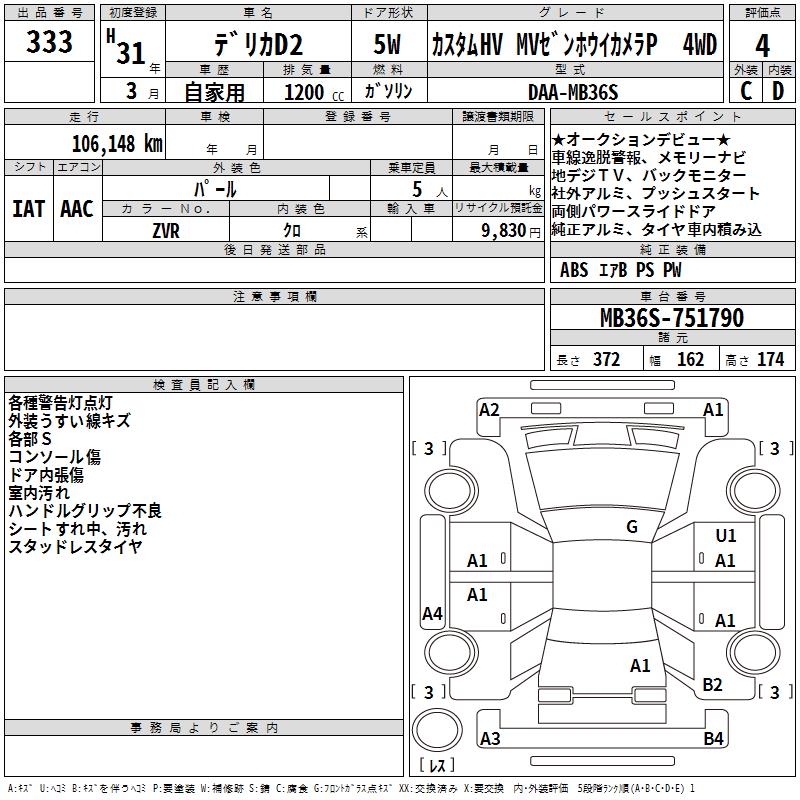This screenshot has height=800, width=800.
Task: Click the B4 mark at rear corner
Action: pyautogui.click(x=712, y=739)
